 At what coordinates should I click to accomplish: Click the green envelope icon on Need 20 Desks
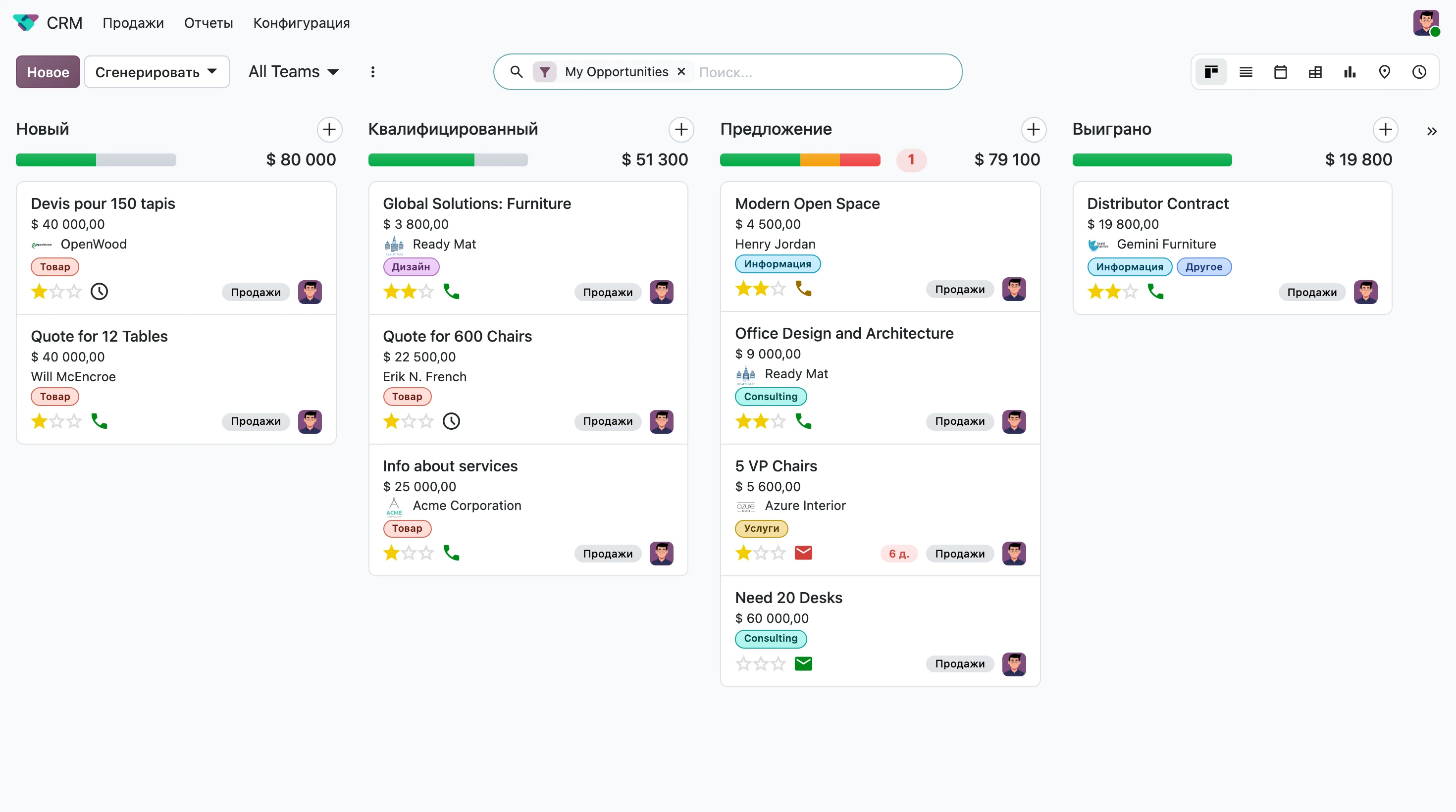(803, 663)
